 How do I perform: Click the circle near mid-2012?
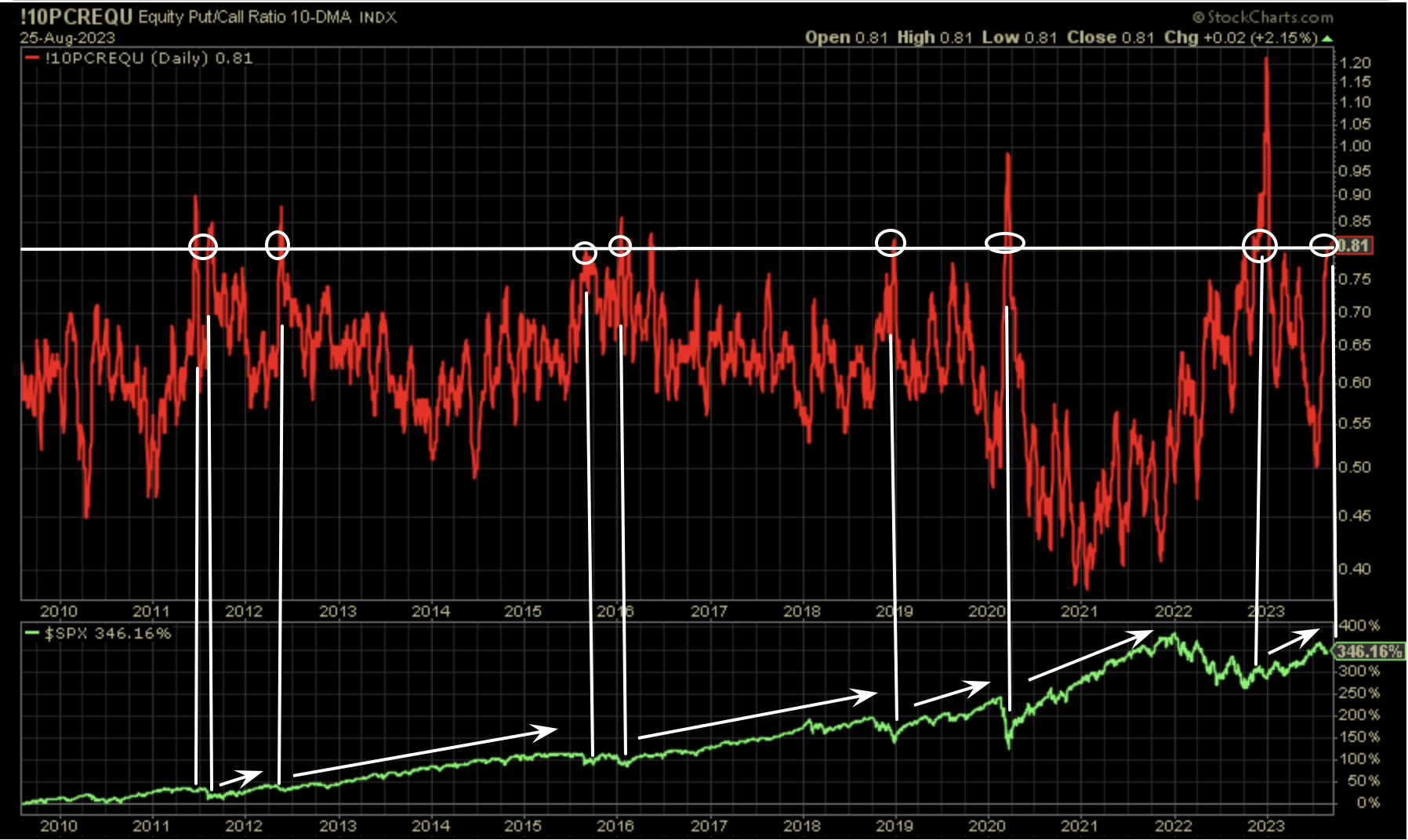[278, 245]
